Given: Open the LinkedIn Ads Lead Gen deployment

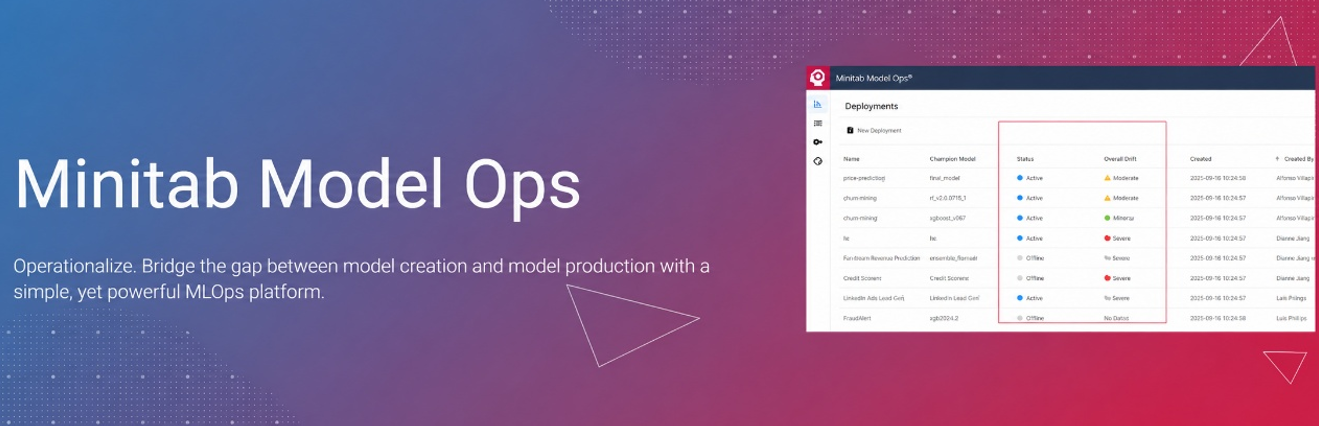Looking at the screenshot, I should [874, 298].
